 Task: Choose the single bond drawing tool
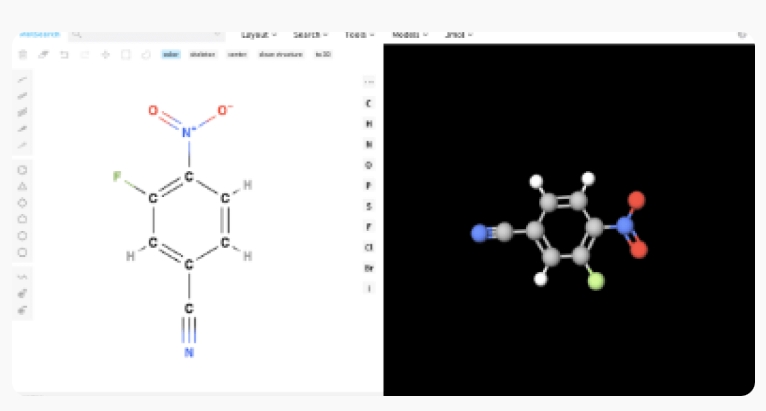coord(22,79)
